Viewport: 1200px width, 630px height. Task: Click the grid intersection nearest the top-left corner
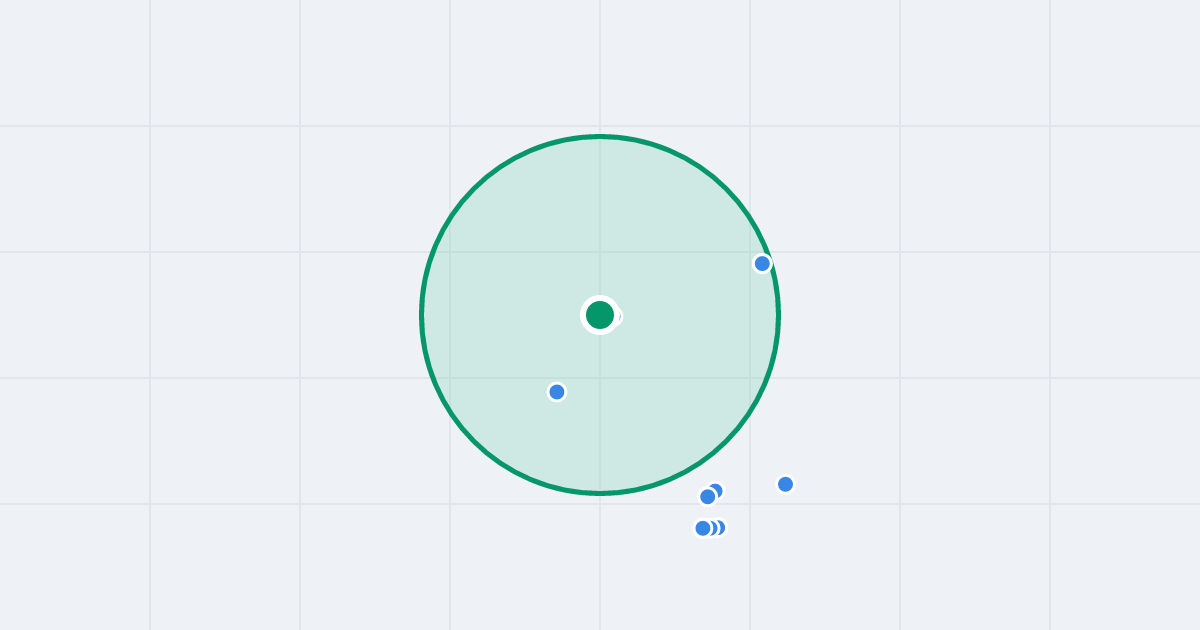pos(150,126)
